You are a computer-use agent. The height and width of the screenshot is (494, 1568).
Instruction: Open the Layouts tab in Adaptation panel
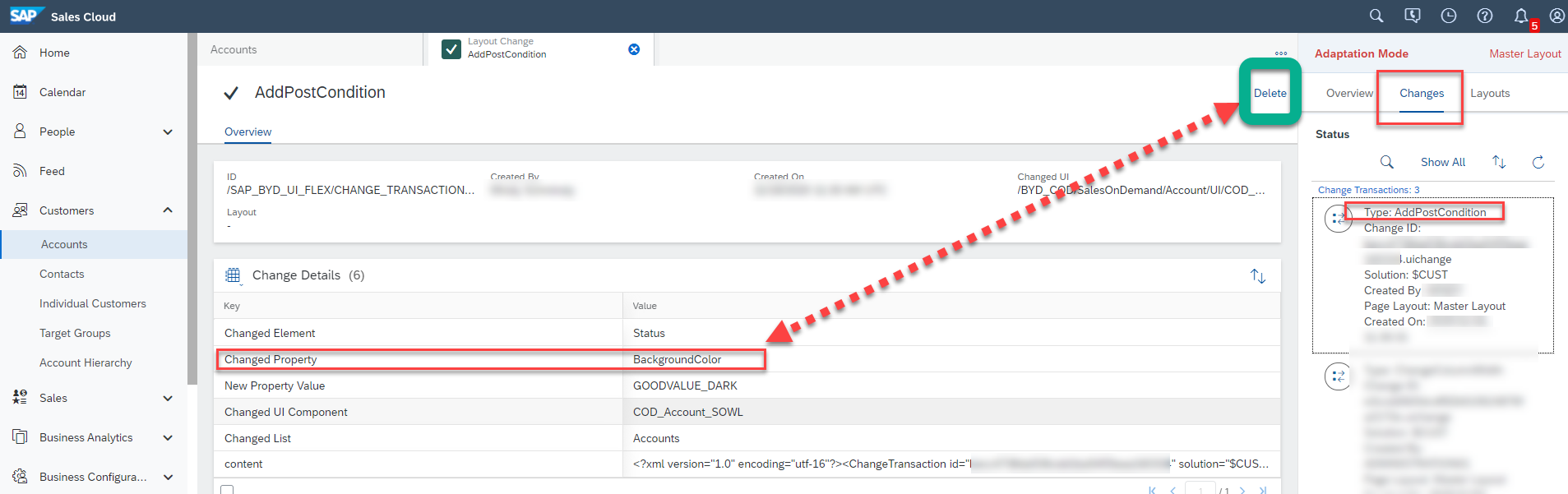[x=1490, y=93]
